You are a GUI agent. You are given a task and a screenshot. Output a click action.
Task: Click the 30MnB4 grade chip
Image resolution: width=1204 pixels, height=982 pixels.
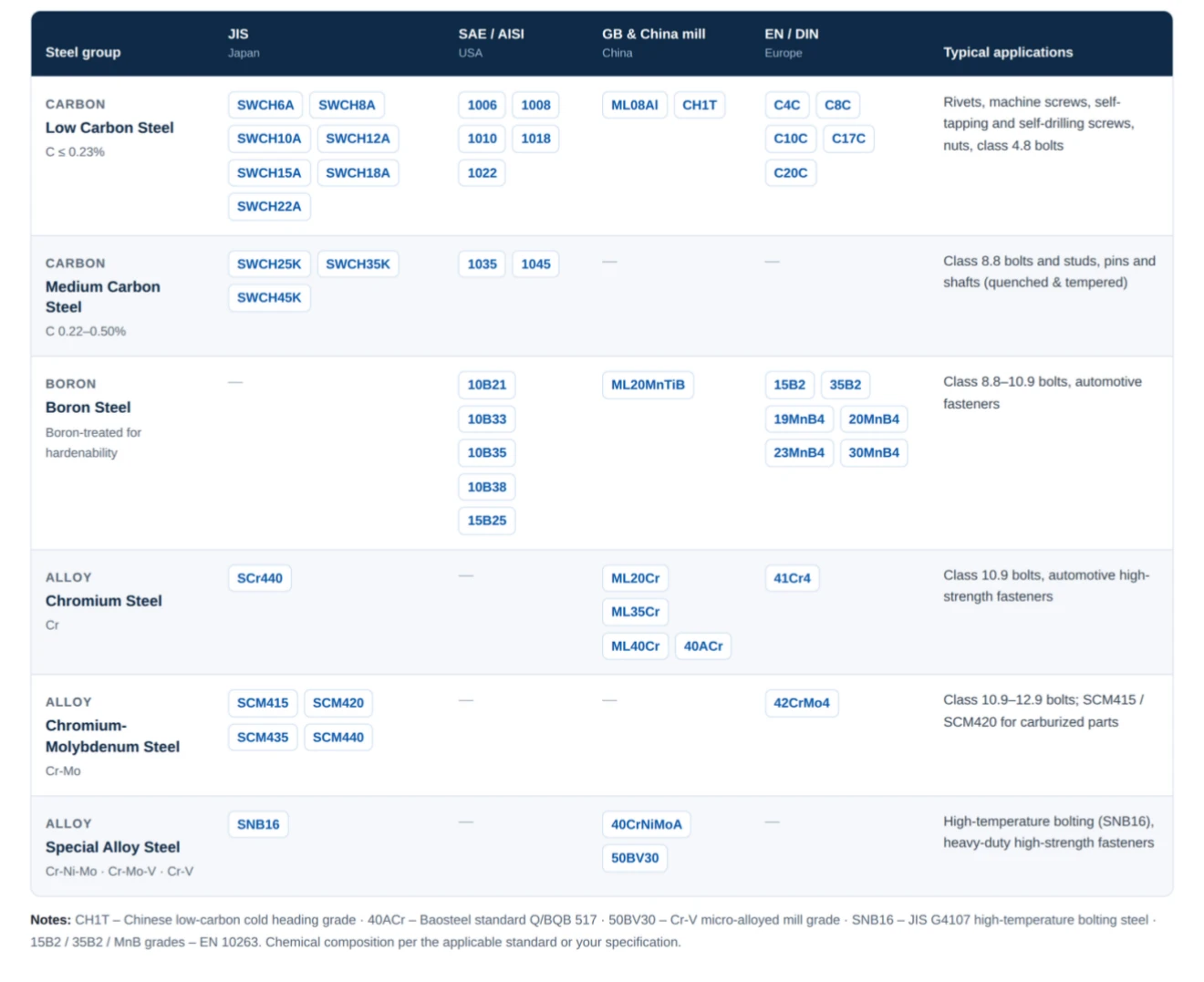coord(874,453)
